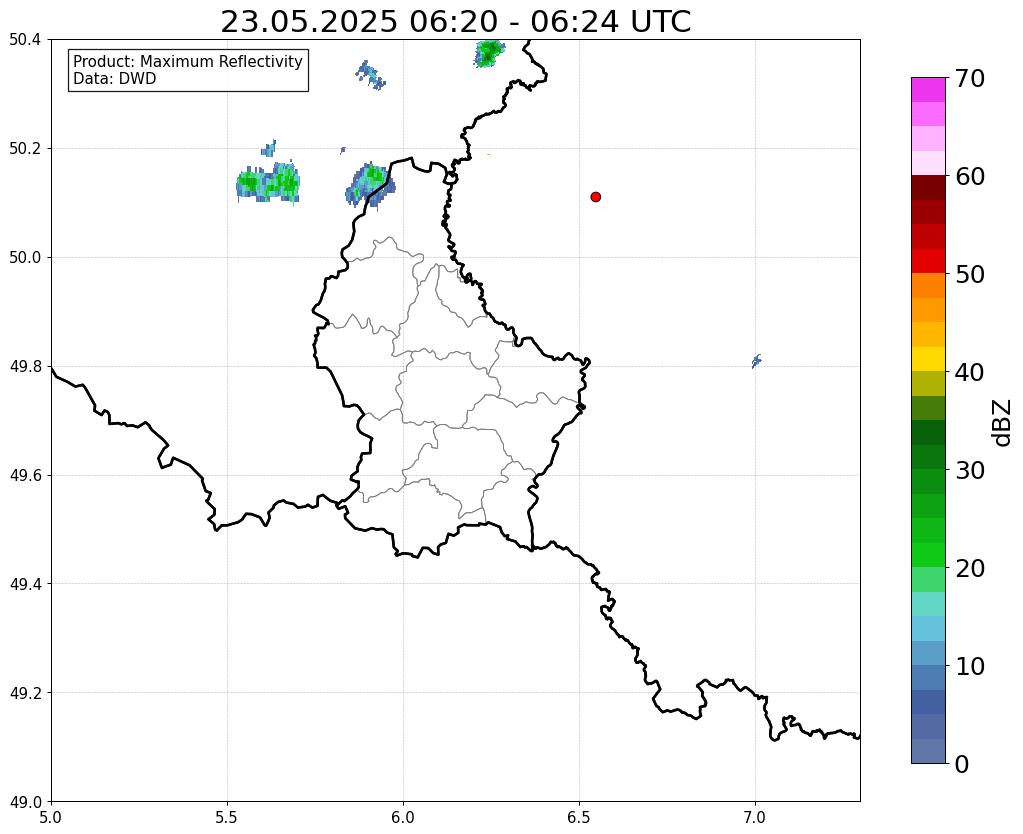Click the colorbar tick value 20
The width and height of the screenshot is (1023, 834).
[x=970, y=568]
